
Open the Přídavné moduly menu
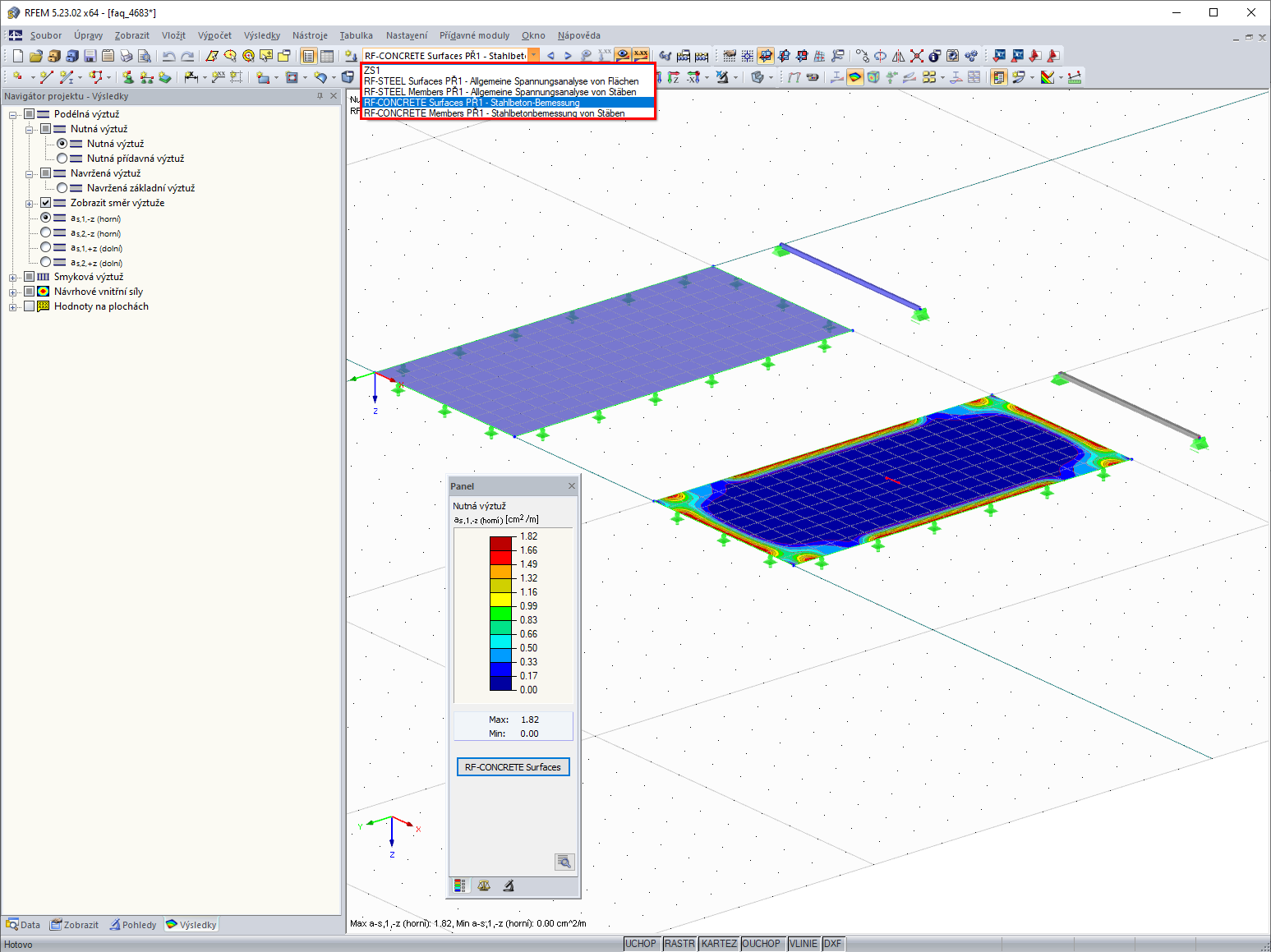474,35
